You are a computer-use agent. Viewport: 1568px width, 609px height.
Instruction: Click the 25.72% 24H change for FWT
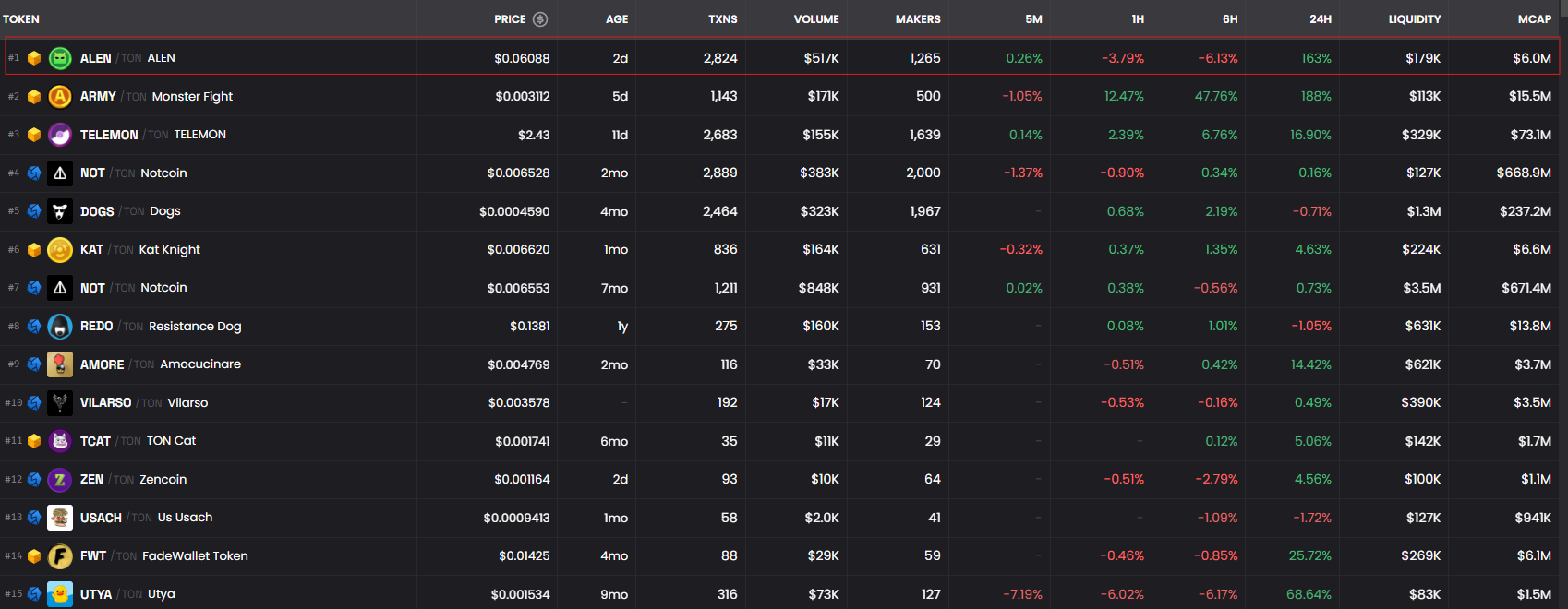[1310, 555]
